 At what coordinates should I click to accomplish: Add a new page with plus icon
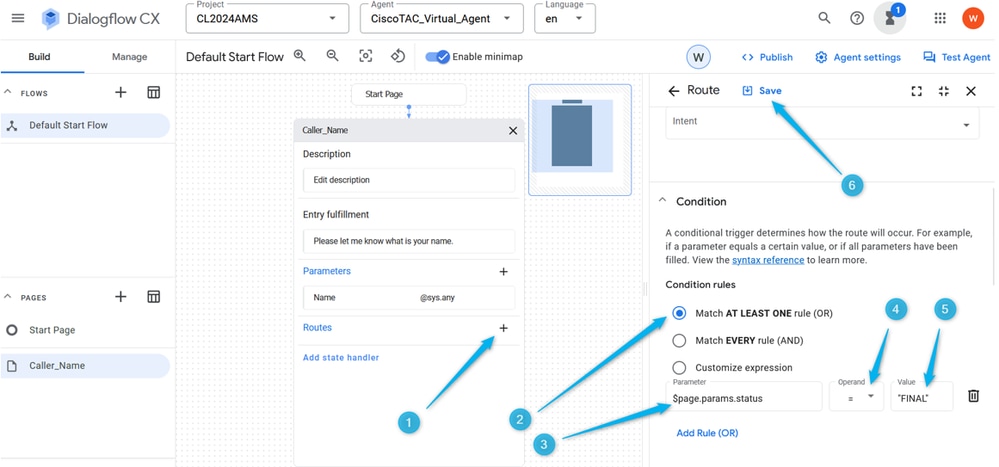[120, 296]
